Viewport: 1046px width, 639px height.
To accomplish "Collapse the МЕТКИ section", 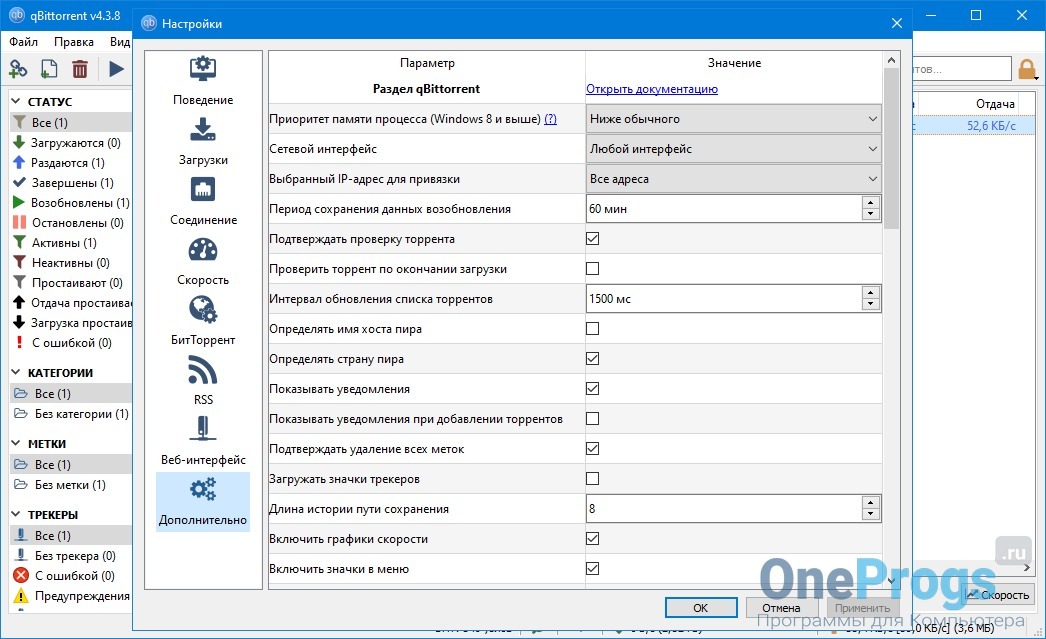I will (x=16, y=444).
